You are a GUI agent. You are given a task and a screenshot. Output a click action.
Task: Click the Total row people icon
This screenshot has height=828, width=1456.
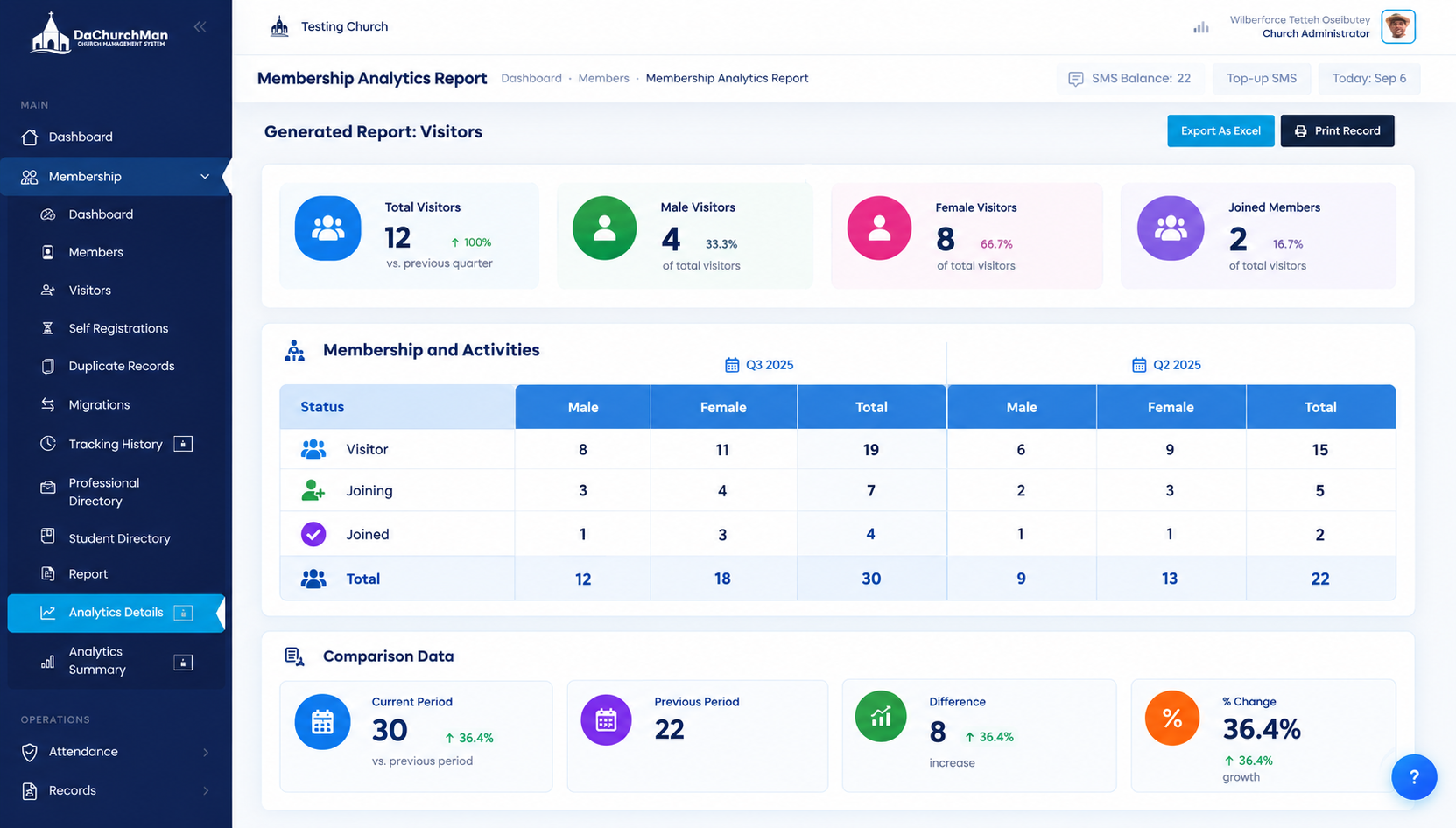click(313, 579)
